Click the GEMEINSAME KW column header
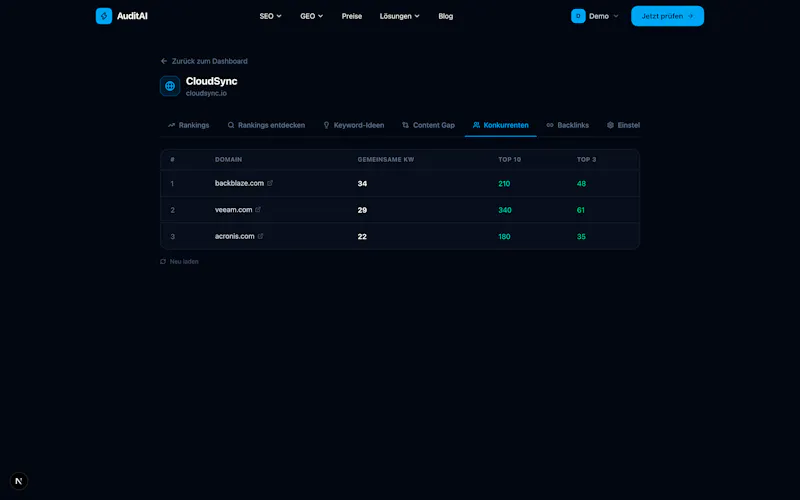 point(386,160)
